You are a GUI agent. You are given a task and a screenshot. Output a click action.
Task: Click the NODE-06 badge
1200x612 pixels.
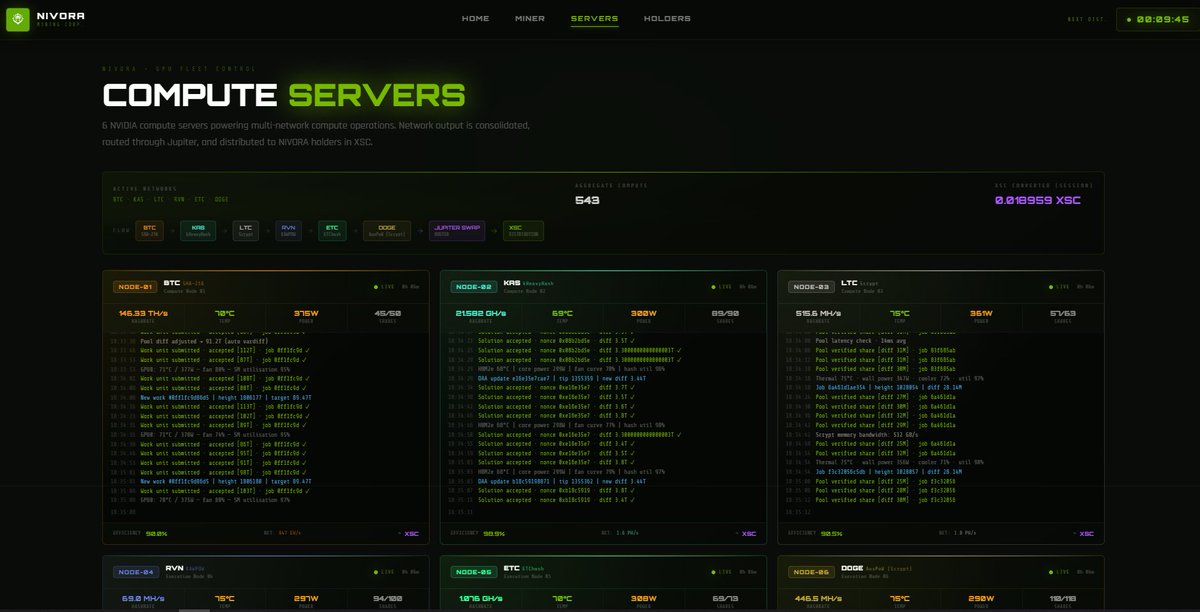810,572
